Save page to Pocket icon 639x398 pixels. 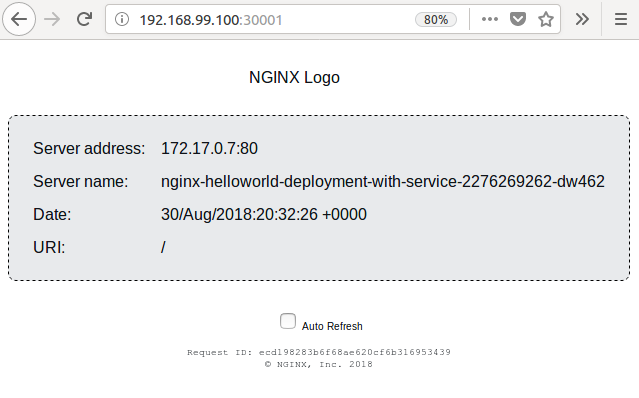pyautogui.click(x=518, y=19)
